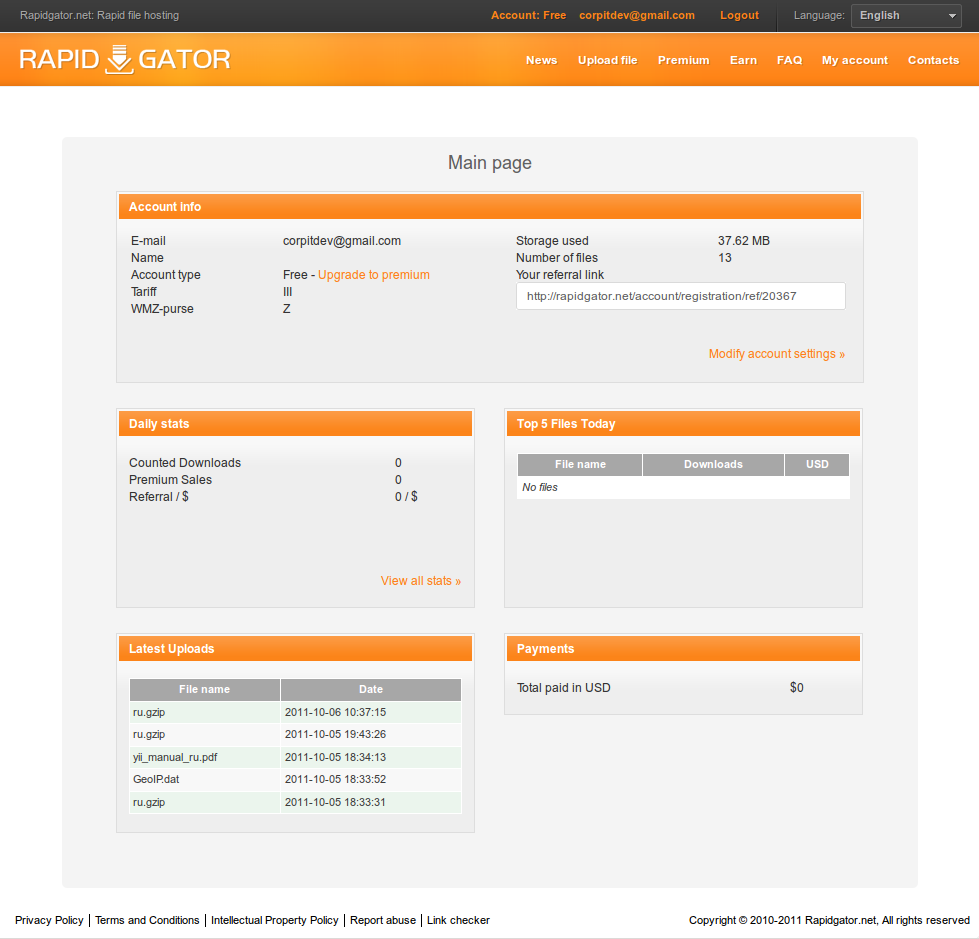Select GeoIP.dat file row

[295, 779]
